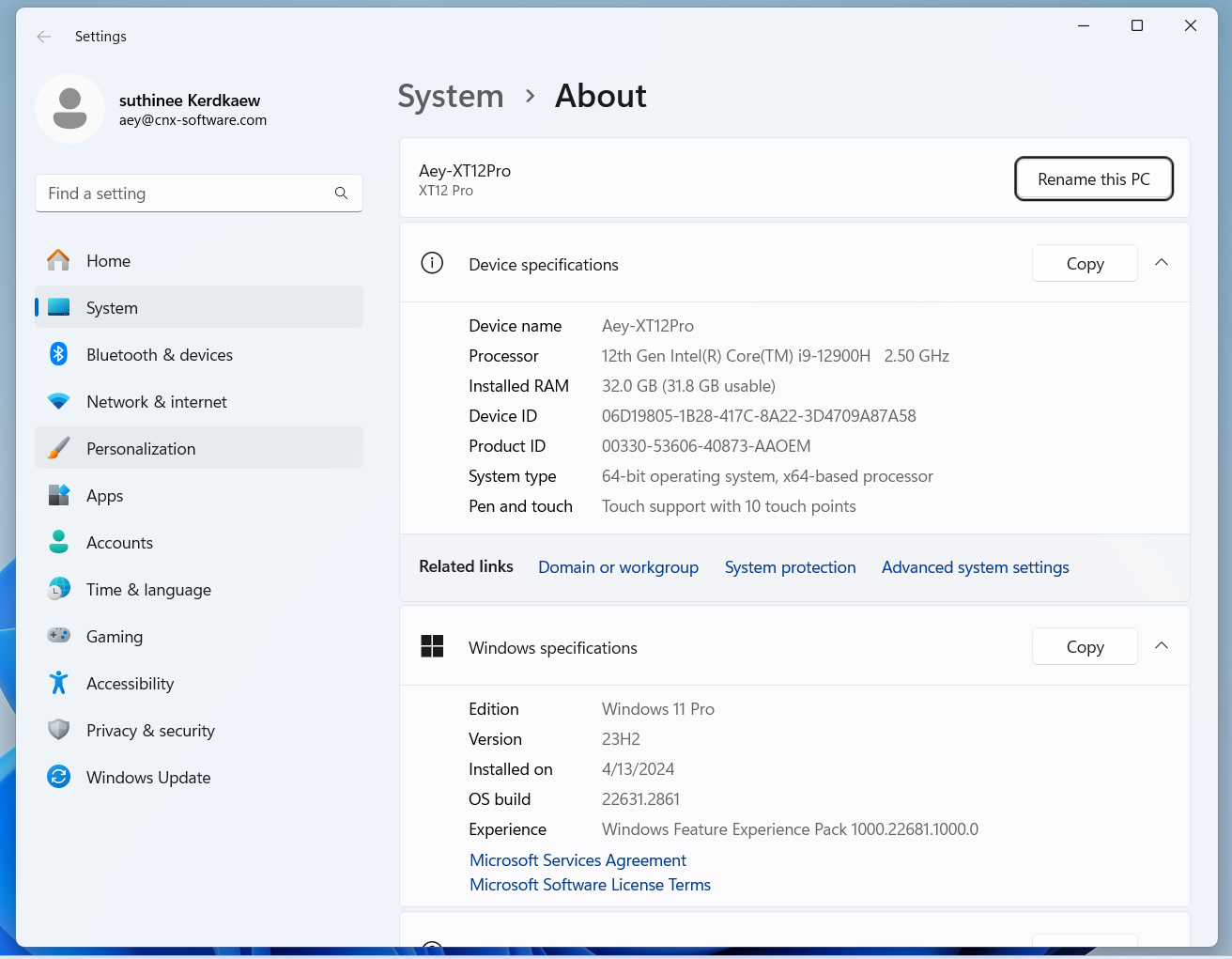The width and height of the screenshot is (1232, 959).
Task: Click the Bluetooth icon in sidebar
Action: (x=58, y=354)
